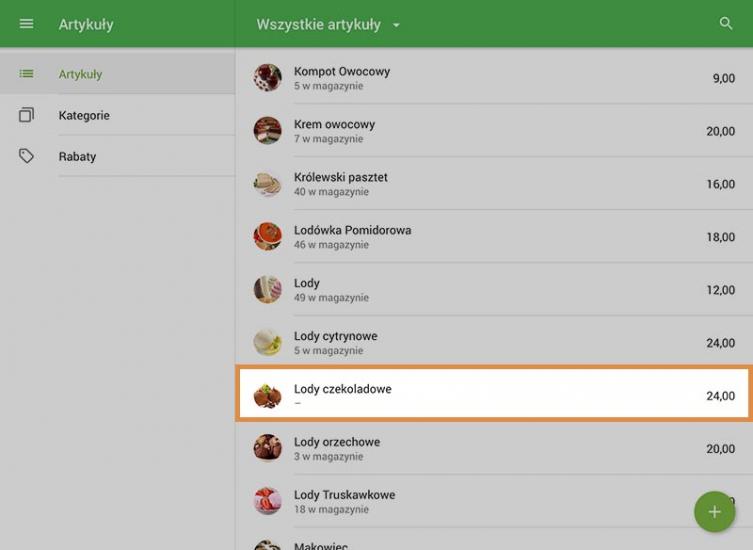This screenshot has height=550, width=753.
Task: Open Krem owocowy thumbnail
Action: (267, 130)
